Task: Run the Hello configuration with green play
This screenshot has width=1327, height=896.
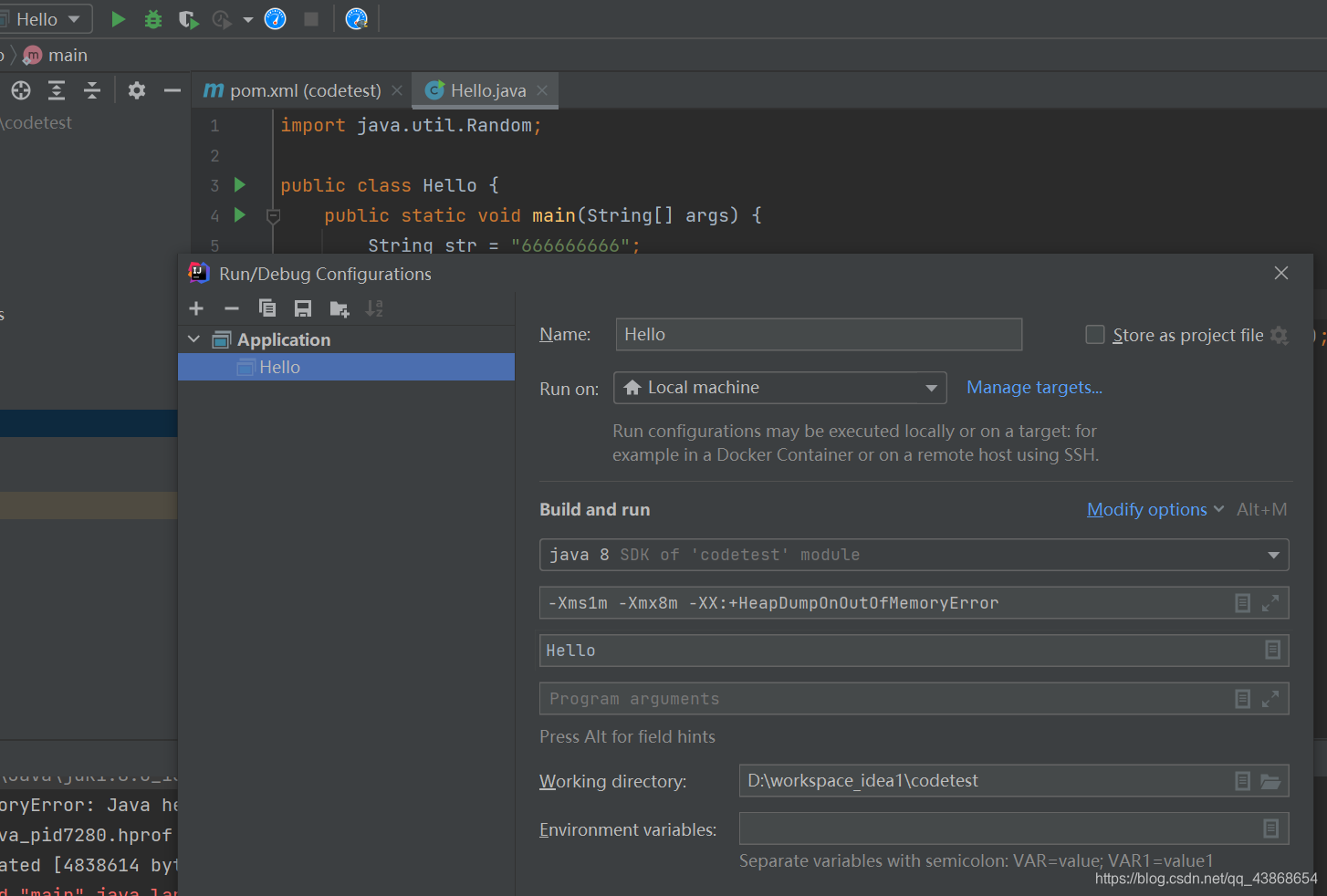Action: [x=118, y=19]
